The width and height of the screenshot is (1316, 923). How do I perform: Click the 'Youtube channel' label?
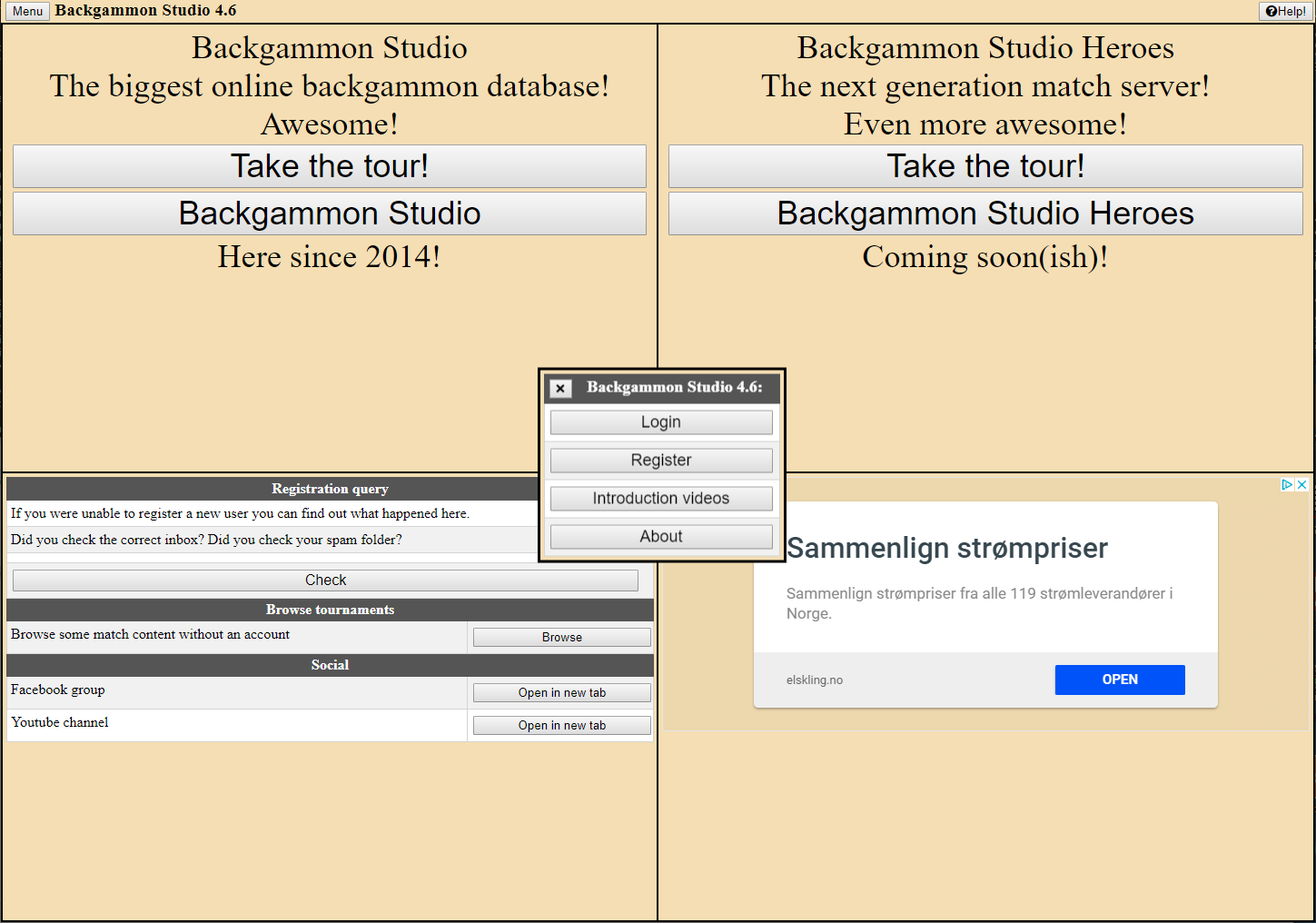point(60,723)
